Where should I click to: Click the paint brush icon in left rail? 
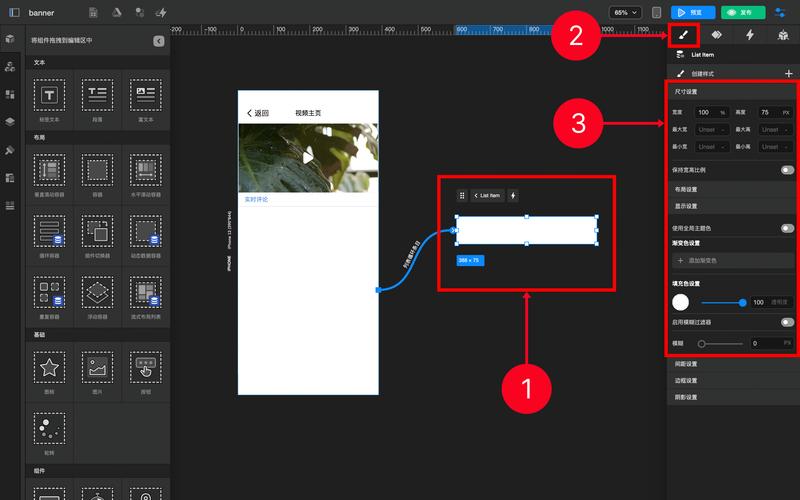click(x=10, y=150)
